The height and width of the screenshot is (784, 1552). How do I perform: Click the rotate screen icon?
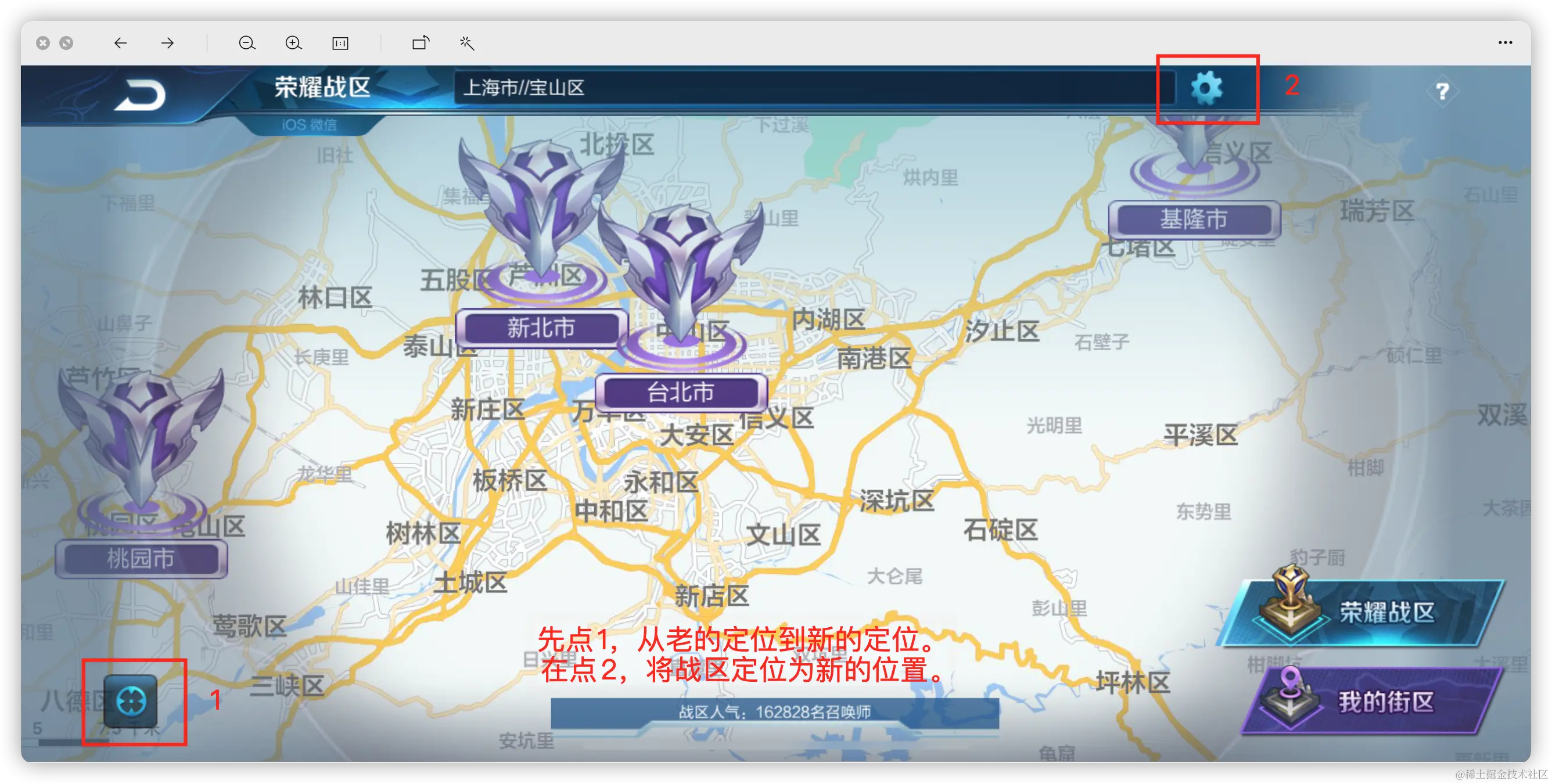421,43
